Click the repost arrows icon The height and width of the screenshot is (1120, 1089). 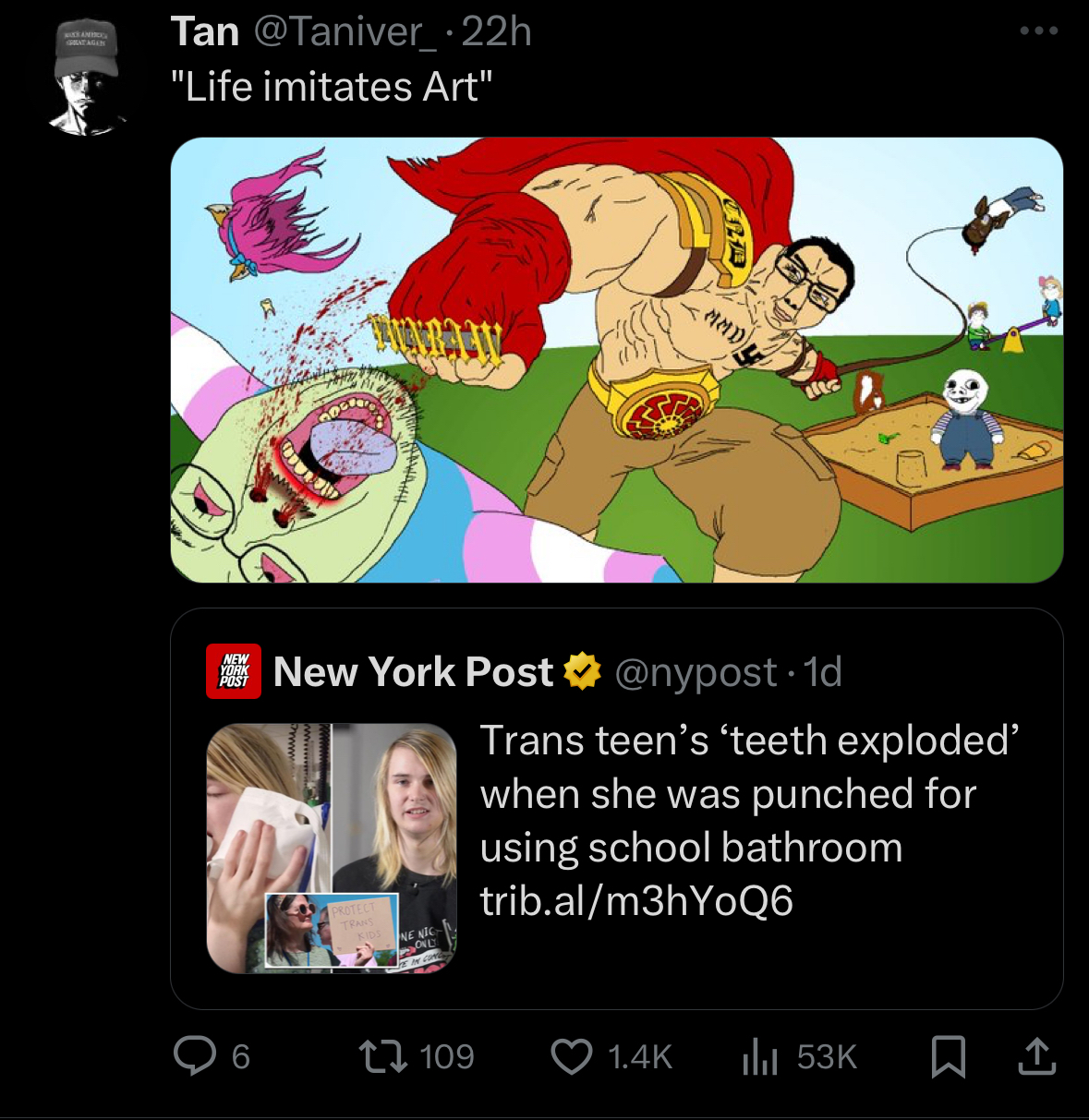(383, 1056)
